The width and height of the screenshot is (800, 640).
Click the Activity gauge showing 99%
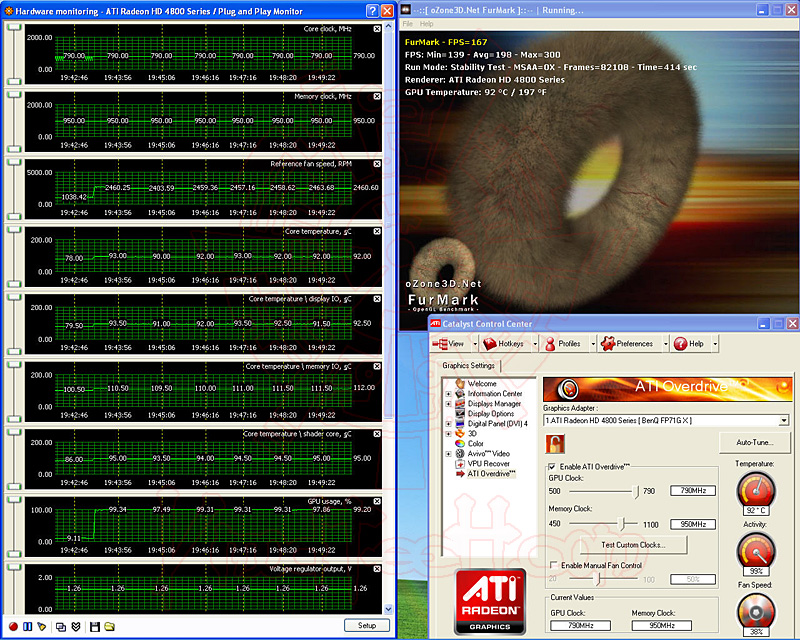pos(756,552)
